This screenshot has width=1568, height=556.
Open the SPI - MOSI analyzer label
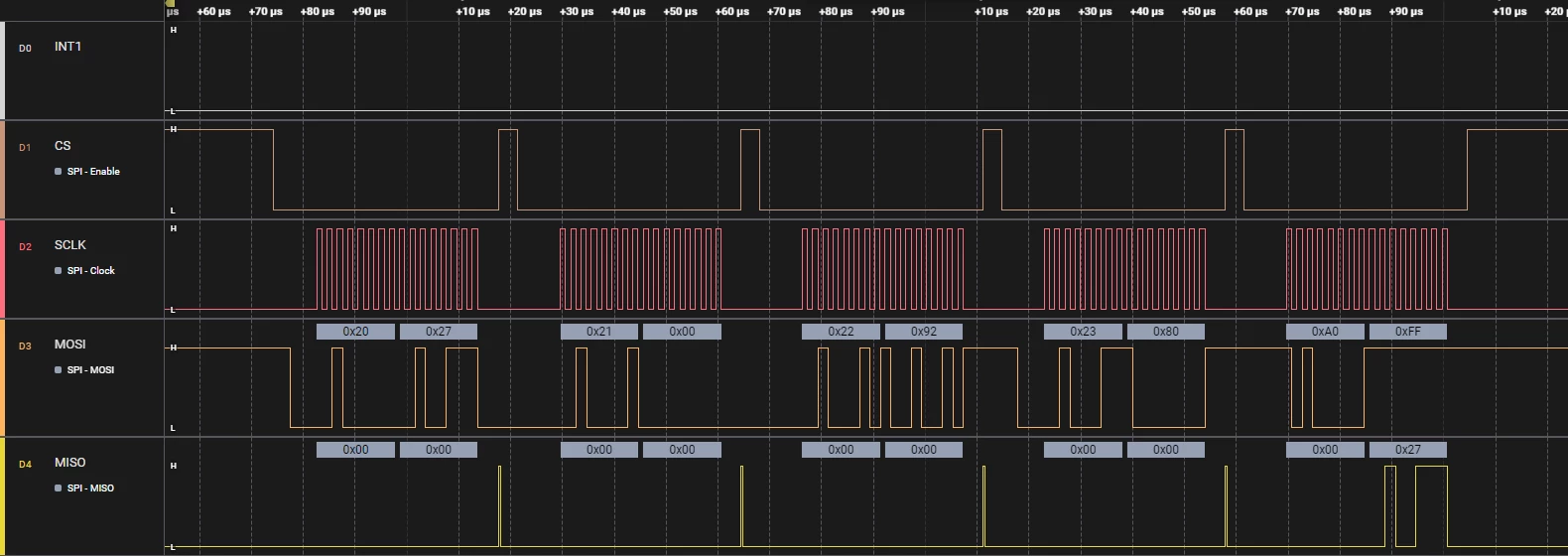click(90, 370)
